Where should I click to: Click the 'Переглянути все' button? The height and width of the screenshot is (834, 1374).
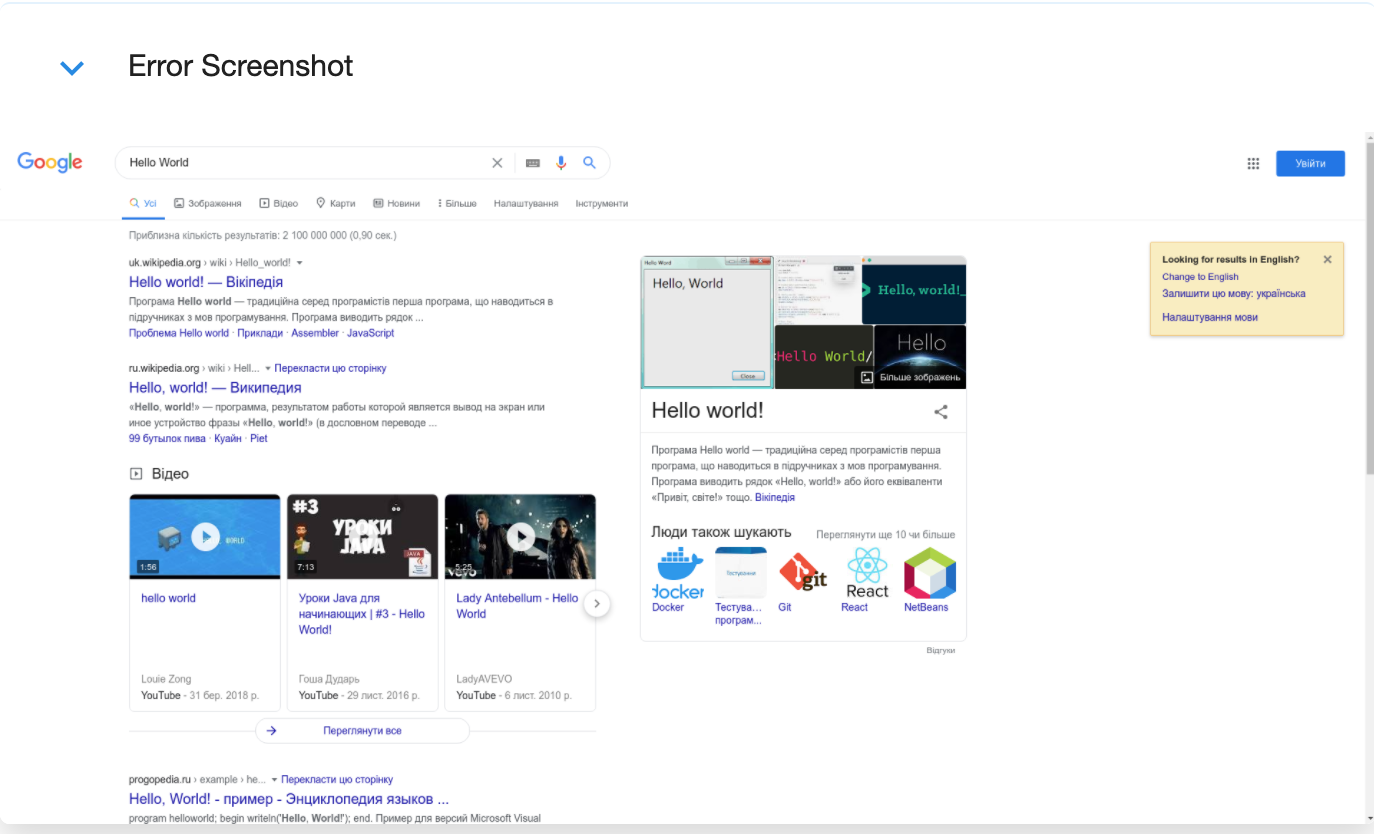click(362, 731)
